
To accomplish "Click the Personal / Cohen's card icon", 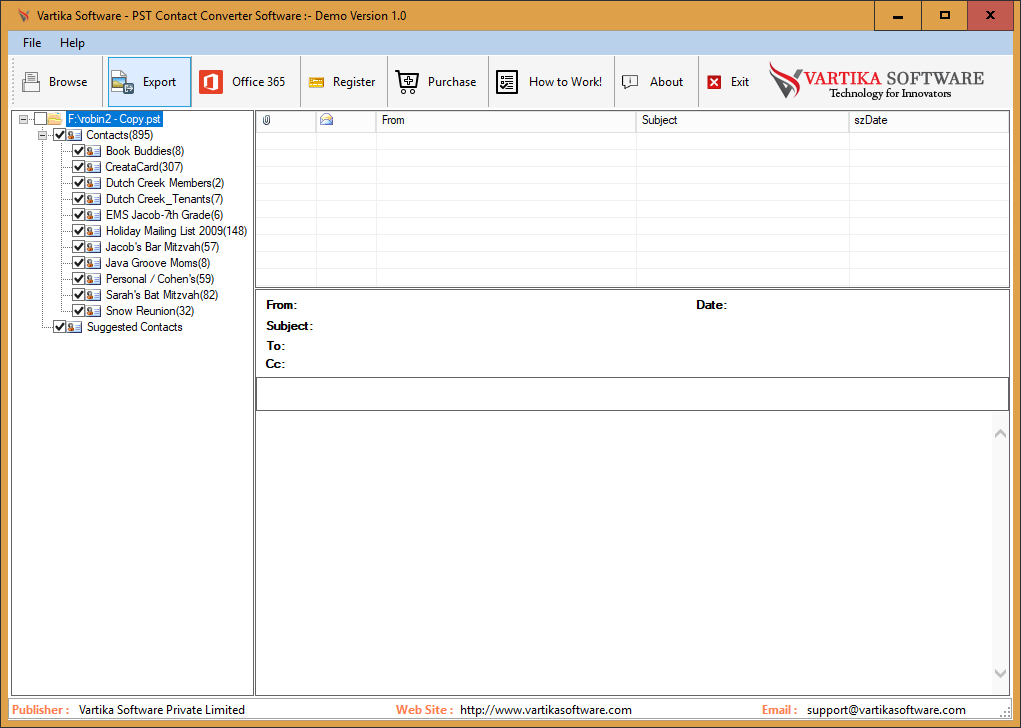I will click(94, 279).
